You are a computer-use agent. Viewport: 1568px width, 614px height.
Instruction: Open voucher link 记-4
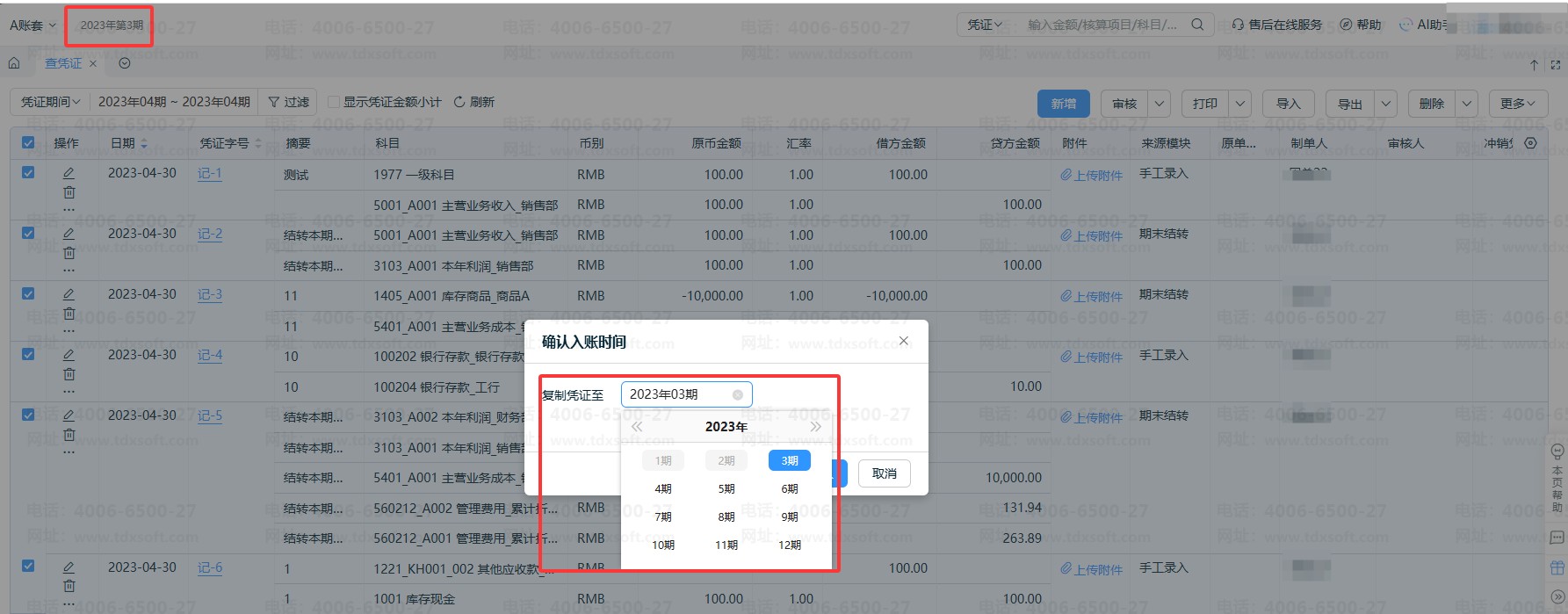(x=210, y=355)
